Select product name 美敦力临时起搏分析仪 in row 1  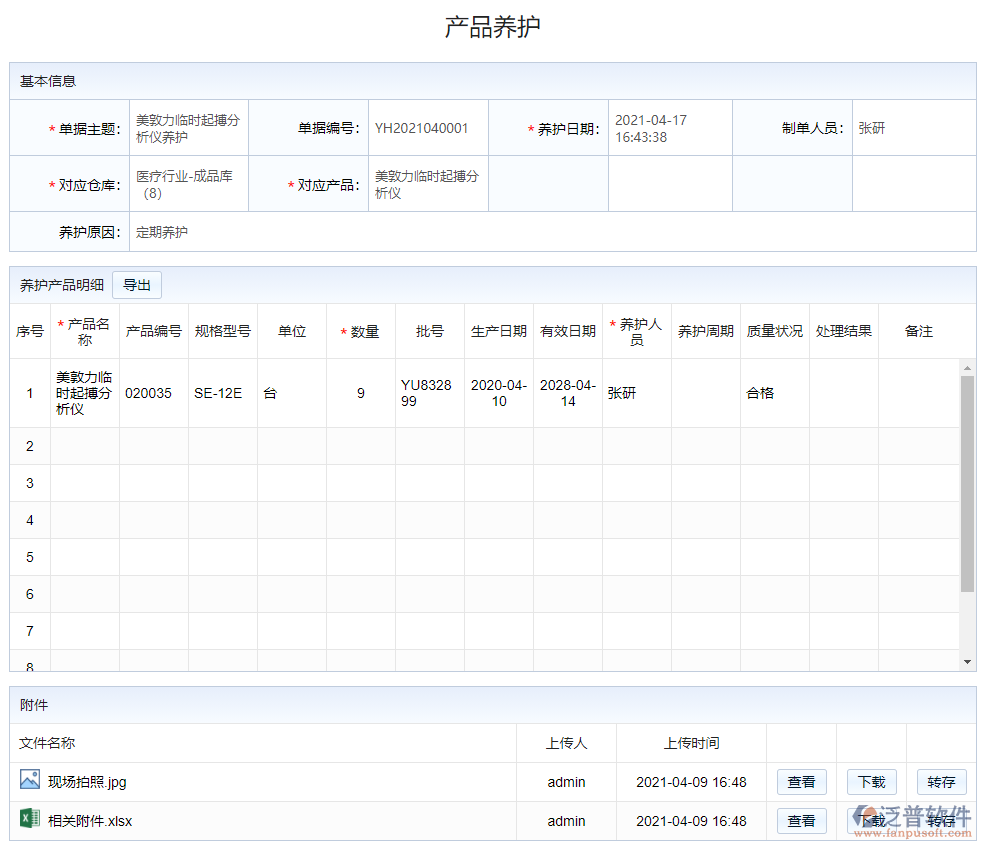click(x=84, y=392)
